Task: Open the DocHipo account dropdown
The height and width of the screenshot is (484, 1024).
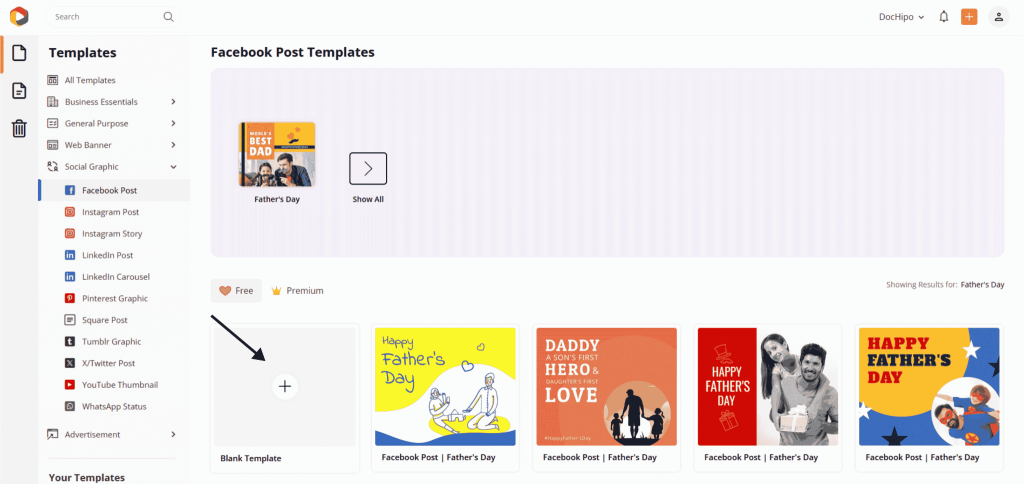Action: pyautogui.click(x=902, y=17)
